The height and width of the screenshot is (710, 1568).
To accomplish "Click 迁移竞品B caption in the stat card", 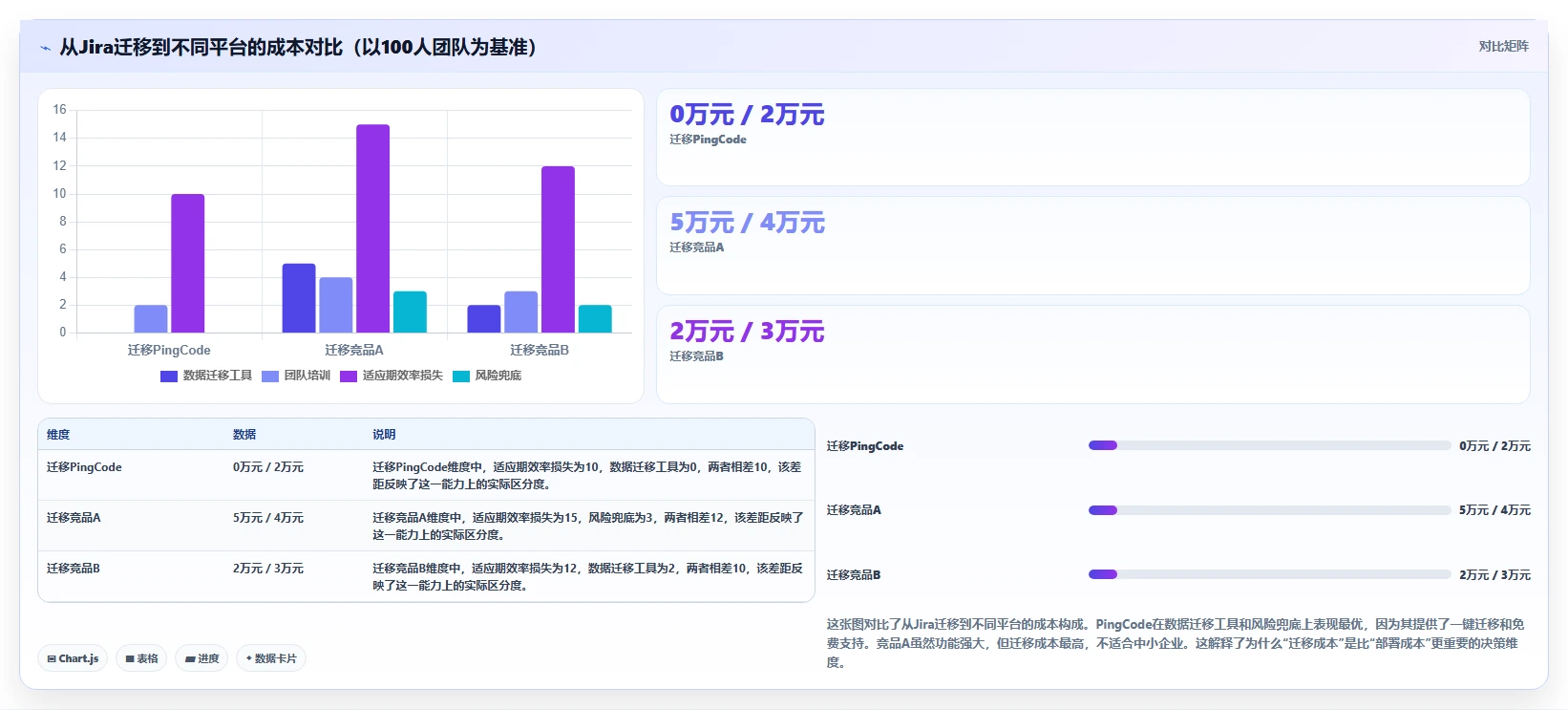I will point(696,356).
